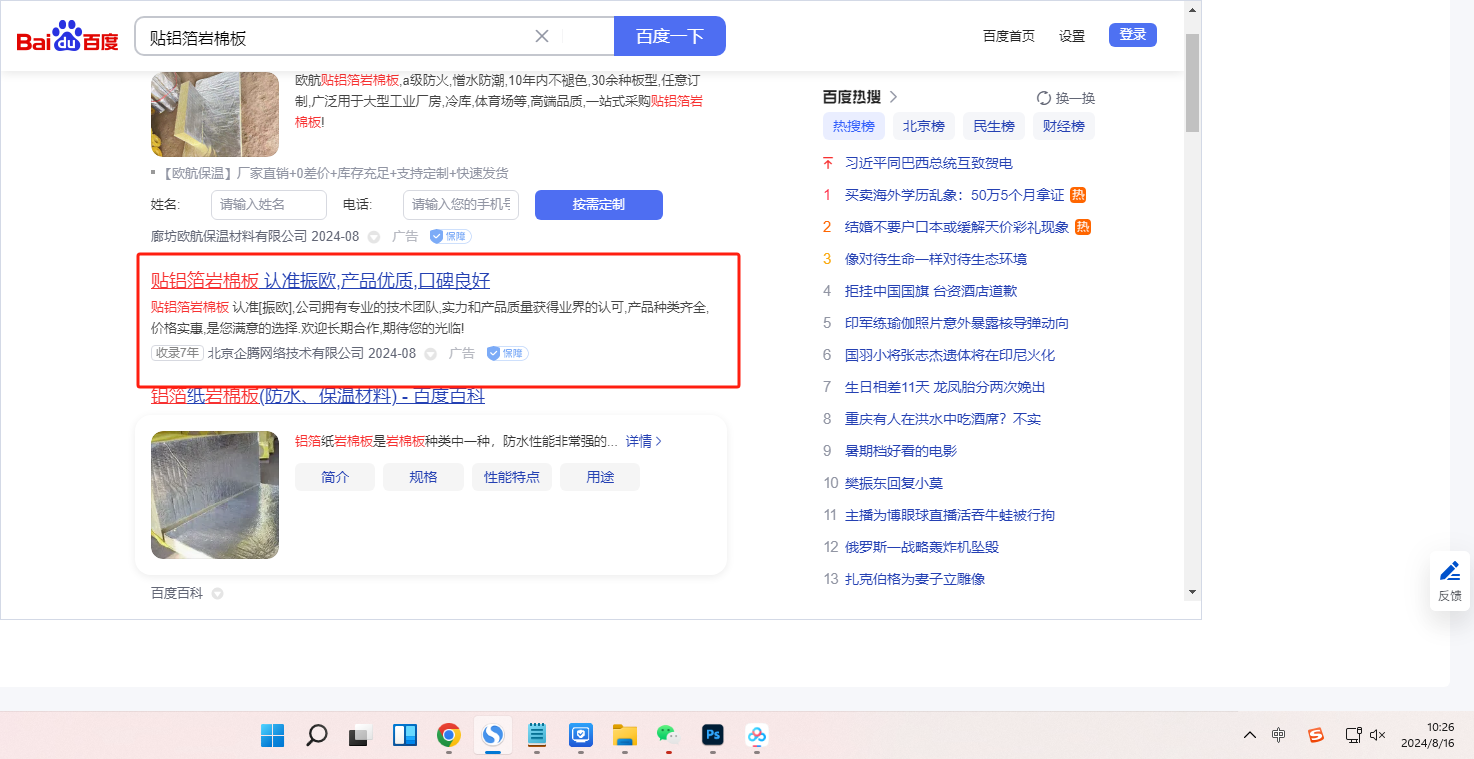The width and height of the screenshot is (1474, 759).
Task: Open Sogou browser taskbar icon
Action: click(493, 736)
